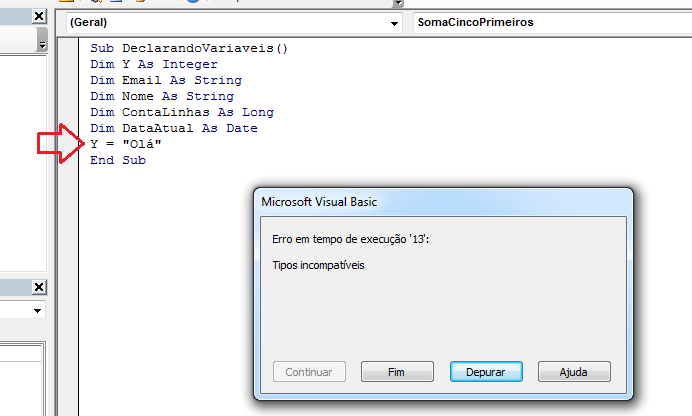Close the Project explorer panel with X
This screenshot has width=692, height=416.
click(x=39, y=17)
